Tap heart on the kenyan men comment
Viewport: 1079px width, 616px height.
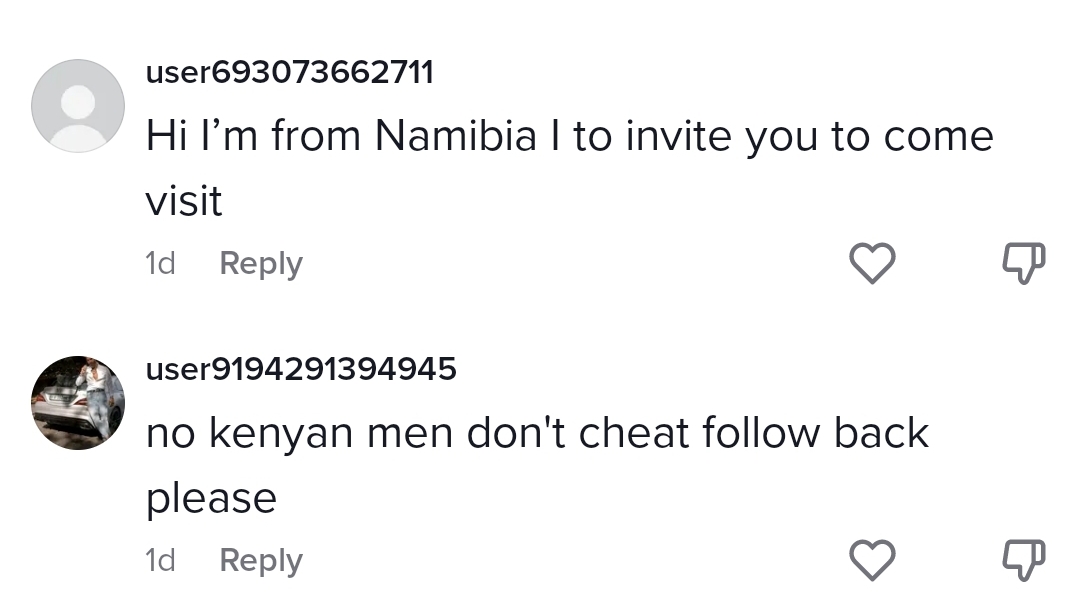tap(872, 560)
